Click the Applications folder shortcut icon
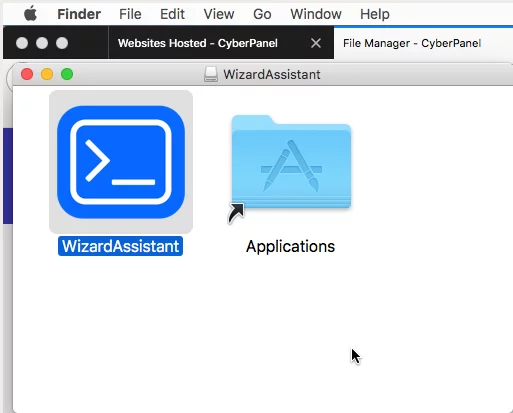 pyautogui.click(x=291, y=162)
